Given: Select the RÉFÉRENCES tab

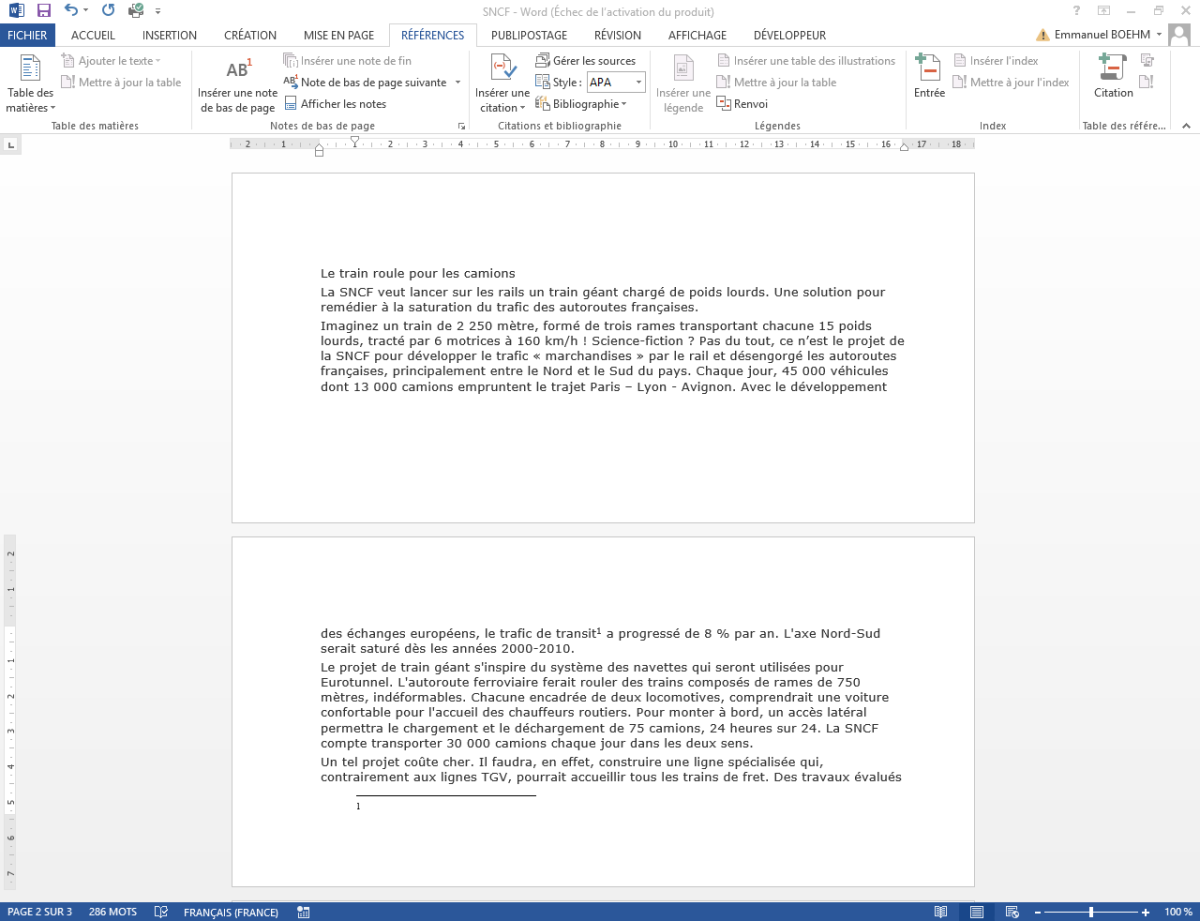Looking at the screenshot, I should click(x=433, y=35).
